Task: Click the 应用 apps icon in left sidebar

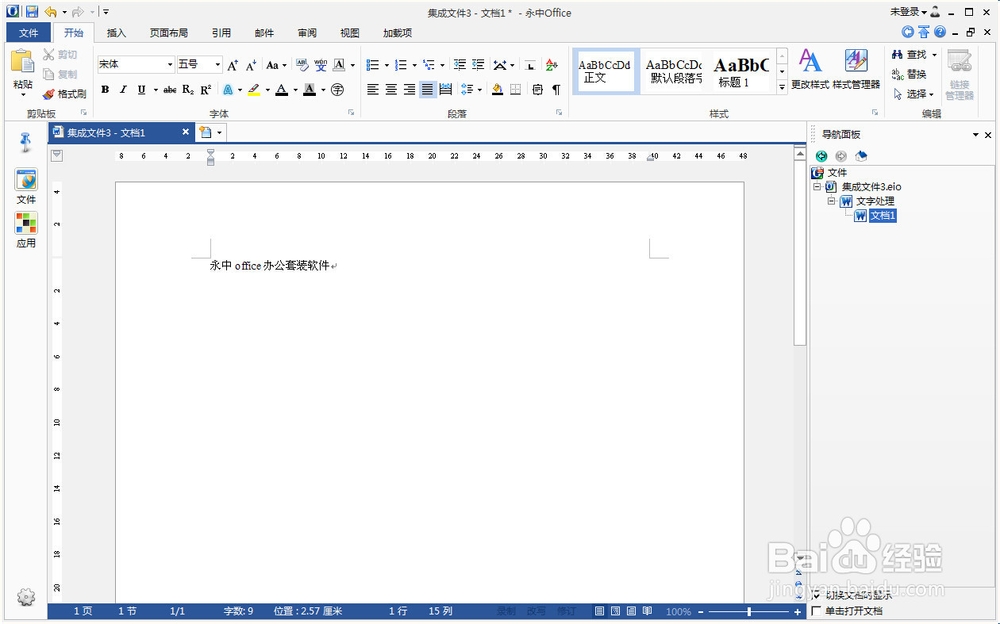Action: [26, 223]
